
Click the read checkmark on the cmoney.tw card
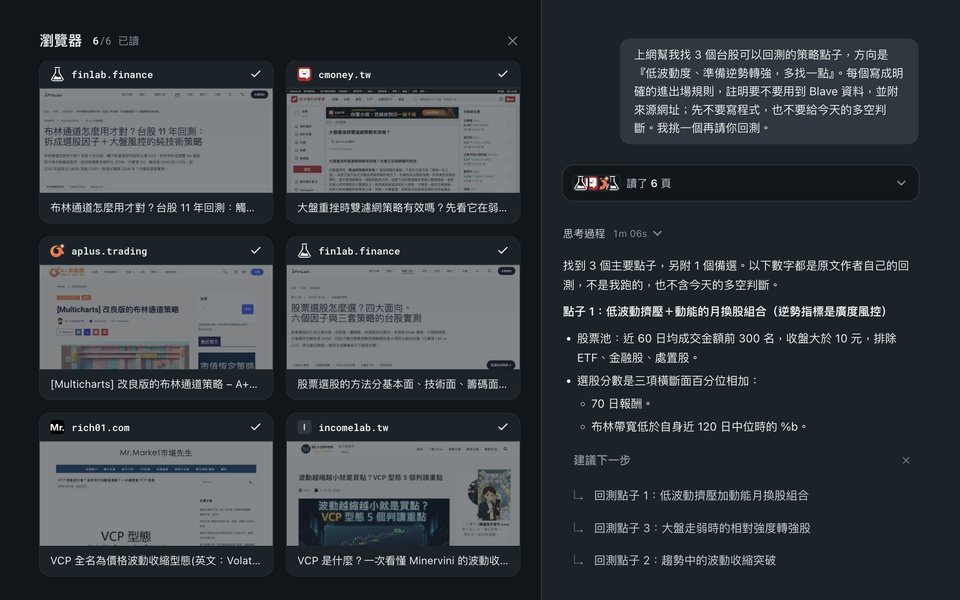pyautogui.click(x=503, y=74)
